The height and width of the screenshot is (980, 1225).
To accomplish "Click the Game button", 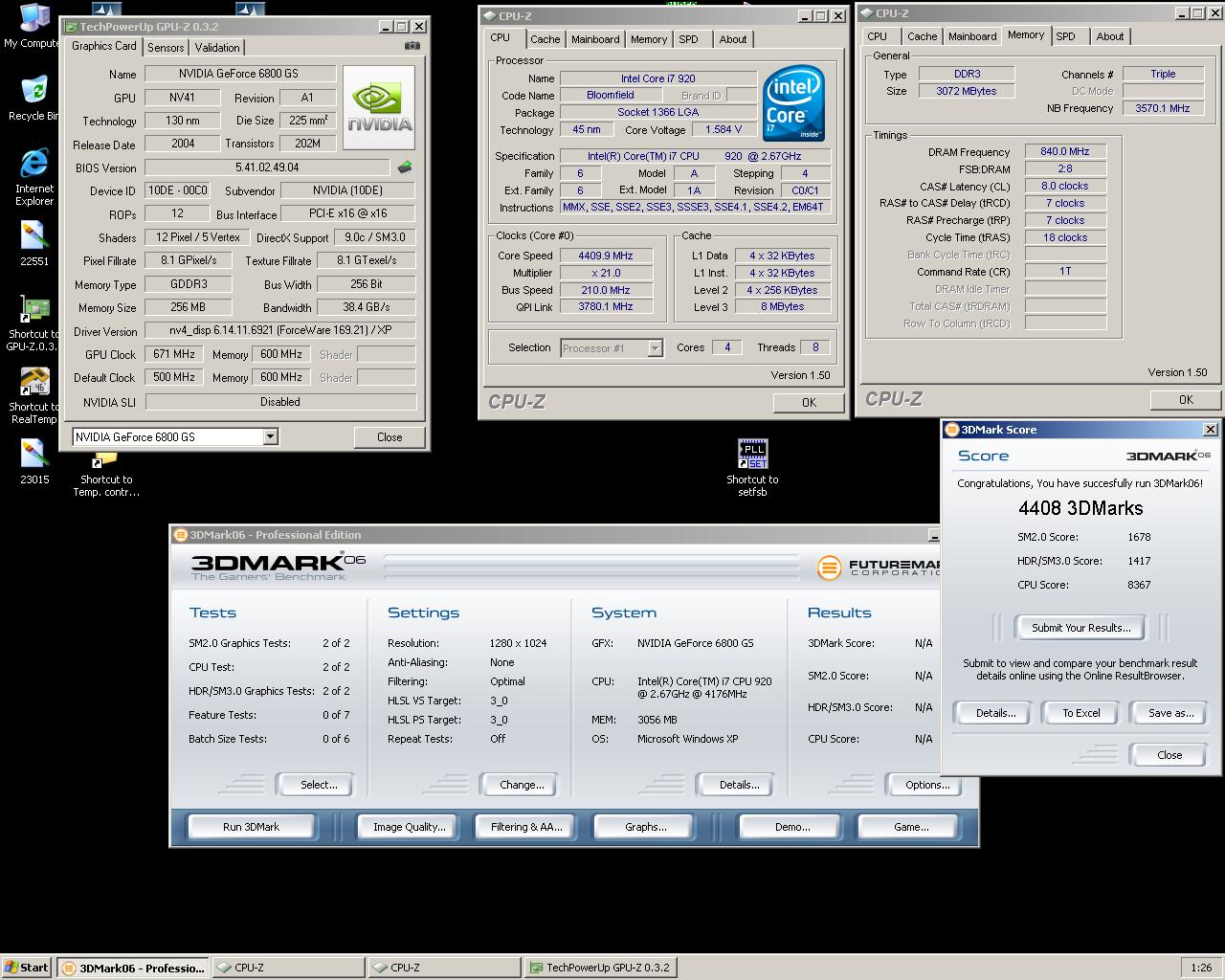I will pos(910,827).
